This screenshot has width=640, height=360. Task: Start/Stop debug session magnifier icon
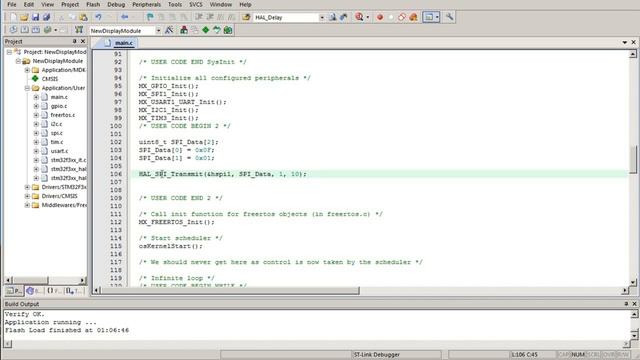pos(359,17)
